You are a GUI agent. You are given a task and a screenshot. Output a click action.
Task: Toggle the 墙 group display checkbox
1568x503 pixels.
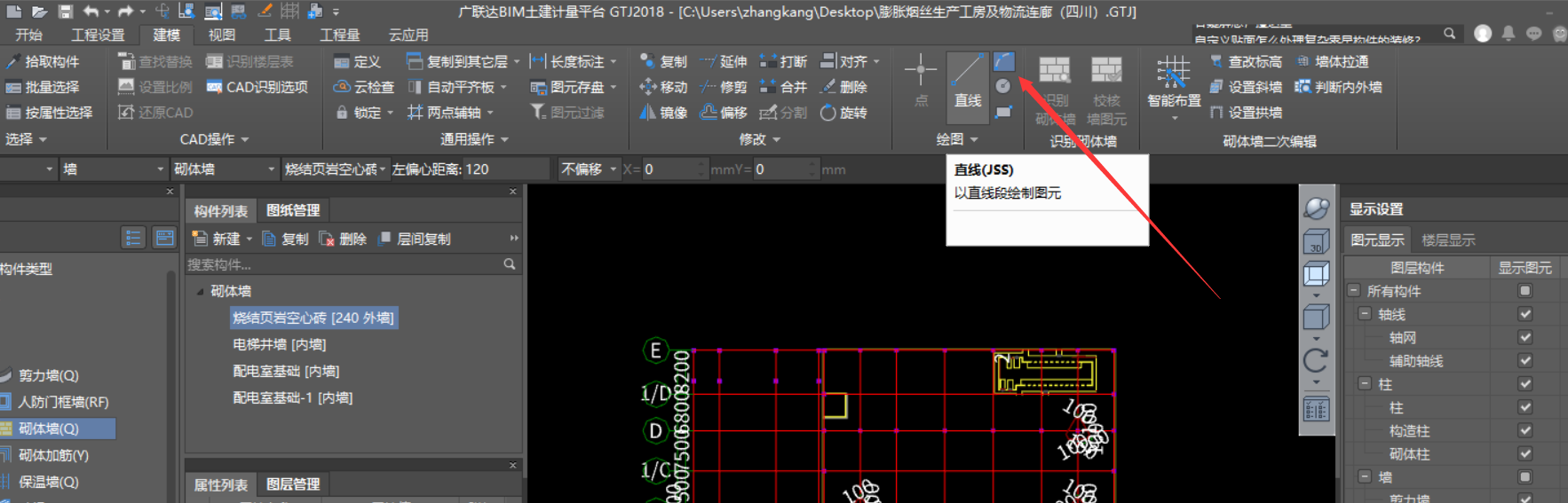coord(1525,476)
